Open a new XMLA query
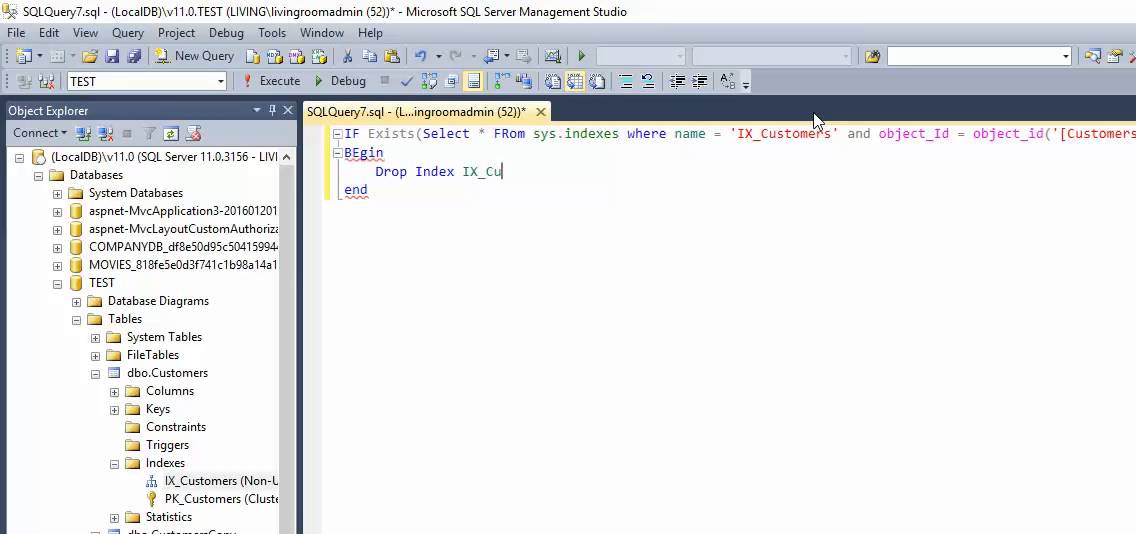The height and width of the screenshot is (534, 1136). 319,56
